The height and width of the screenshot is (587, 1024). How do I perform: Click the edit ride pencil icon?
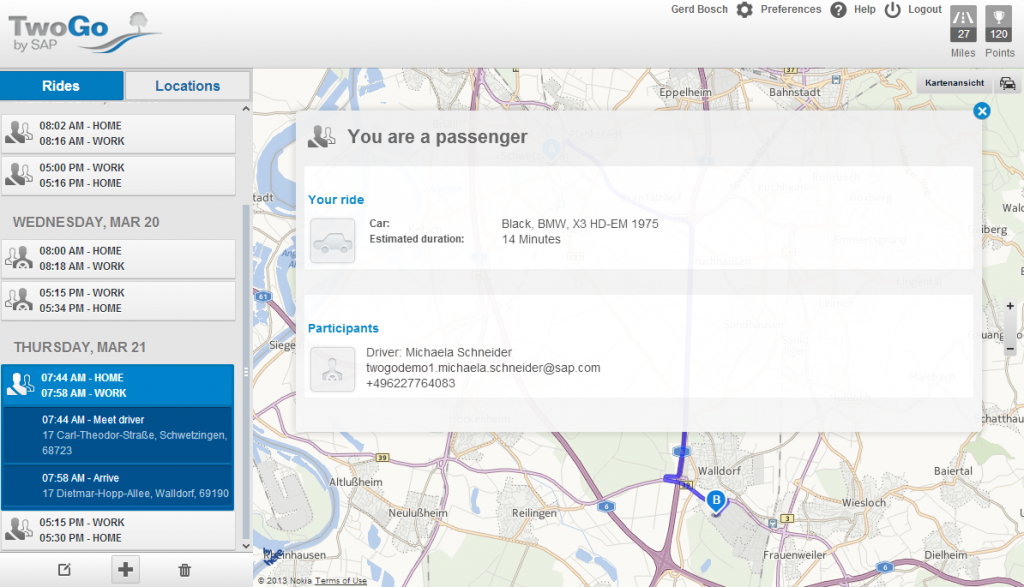64,570
